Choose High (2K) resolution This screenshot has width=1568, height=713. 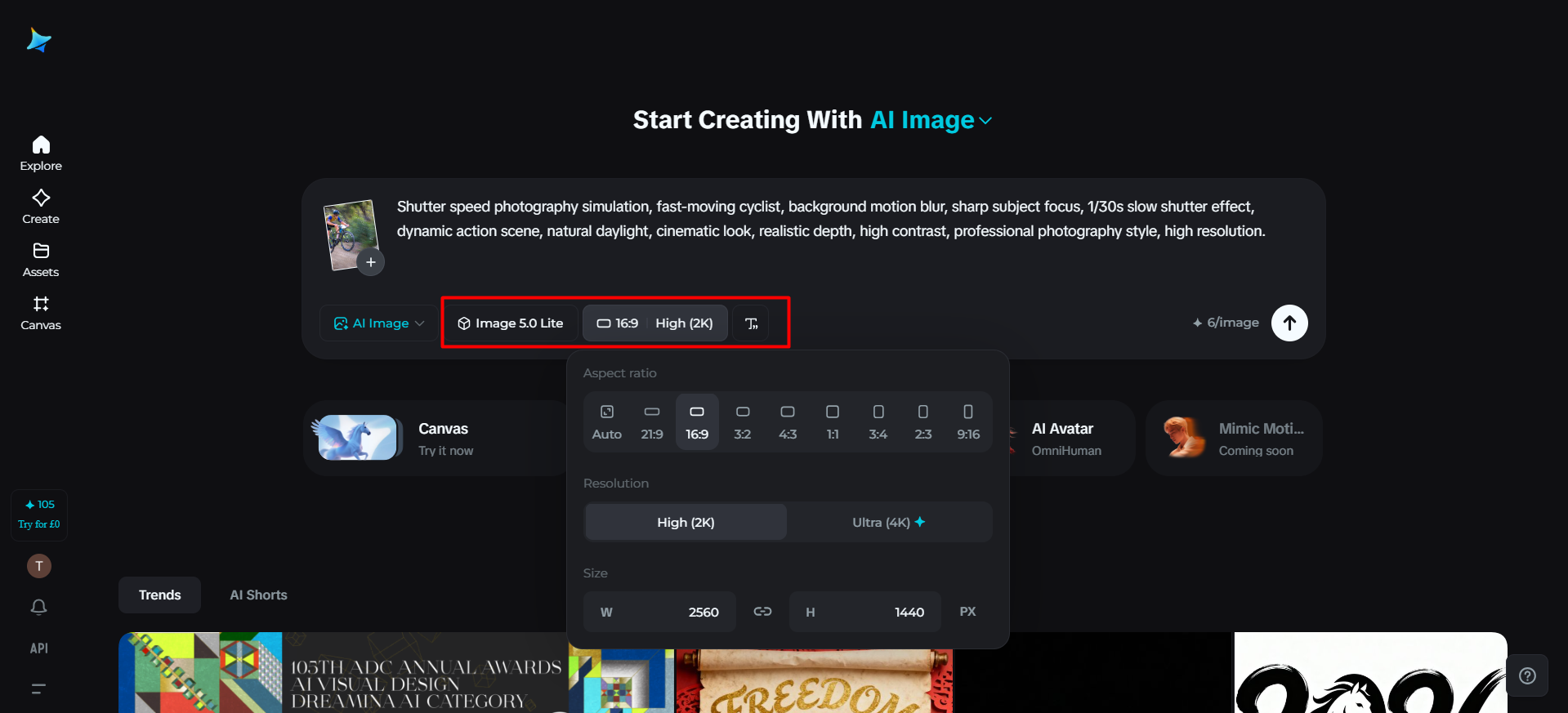pos(686,522)
